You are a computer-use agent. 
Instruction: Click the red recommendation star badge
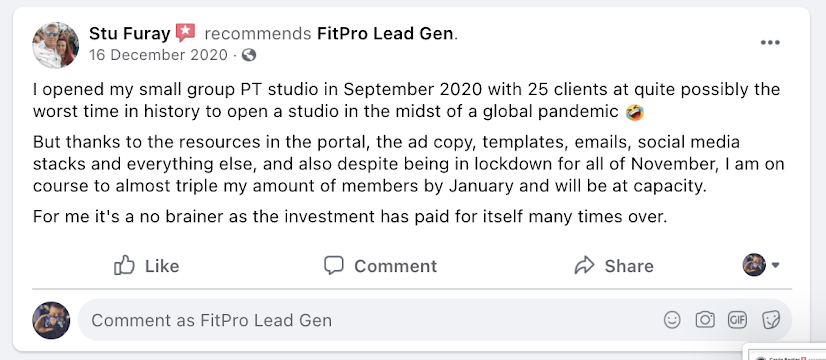[185, 33]
